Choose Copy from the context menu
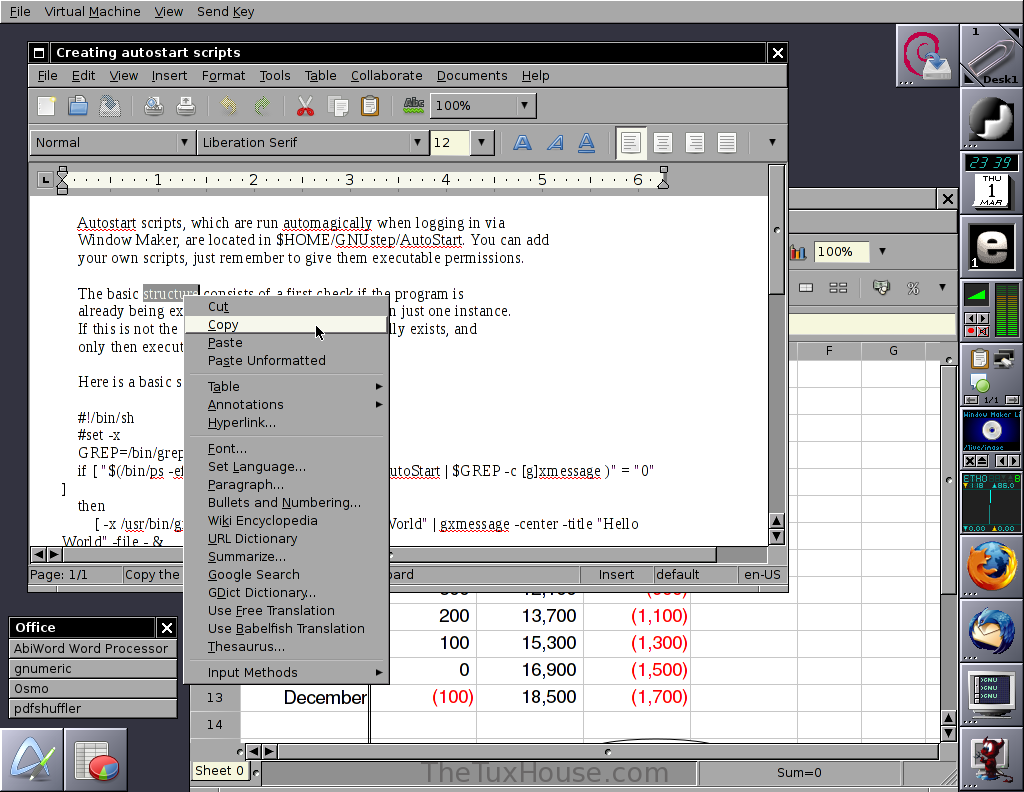Screen dimensions: 1024x792 pos(224,325)
